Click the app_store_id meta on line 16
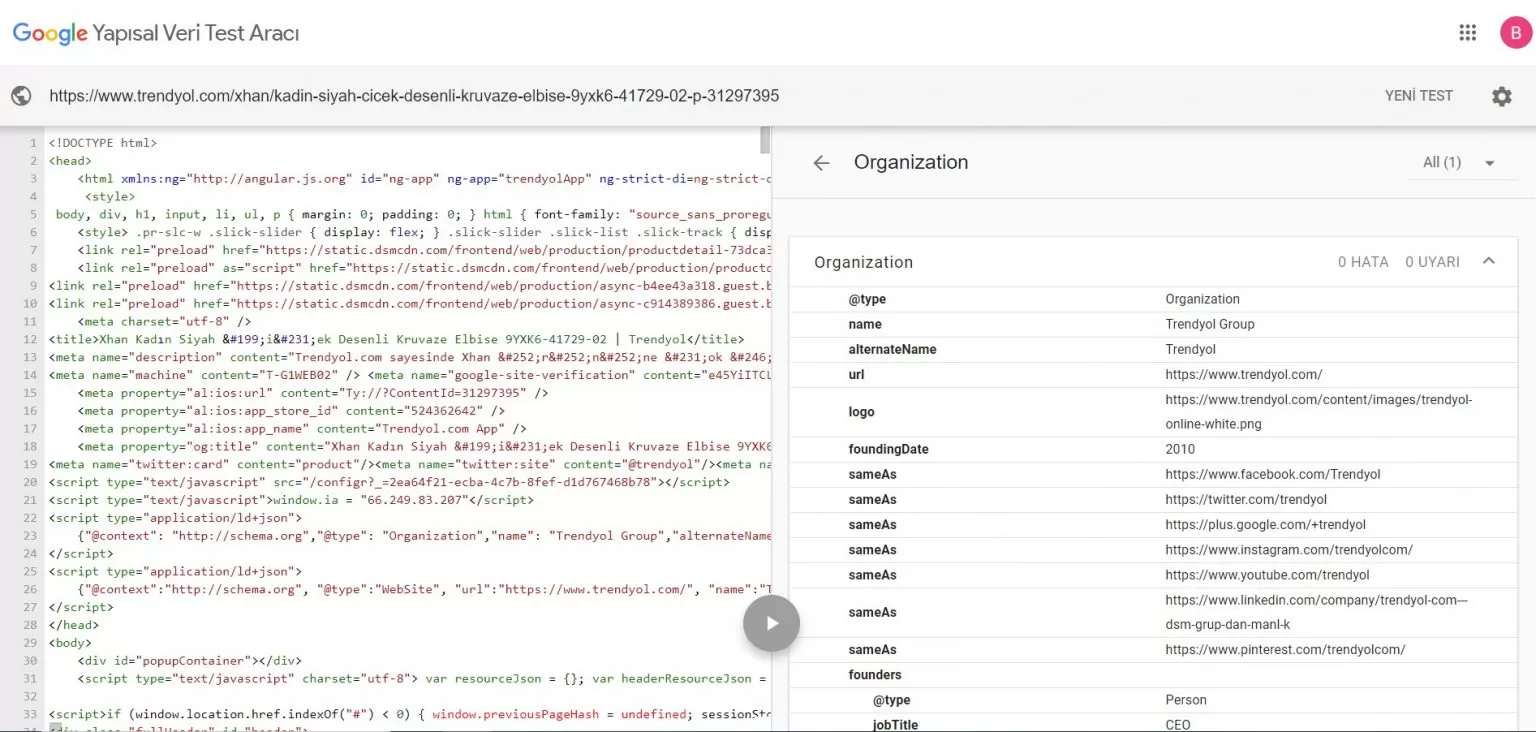The height and width of the screenshot is (732, 1536). [x=291, y=411]
